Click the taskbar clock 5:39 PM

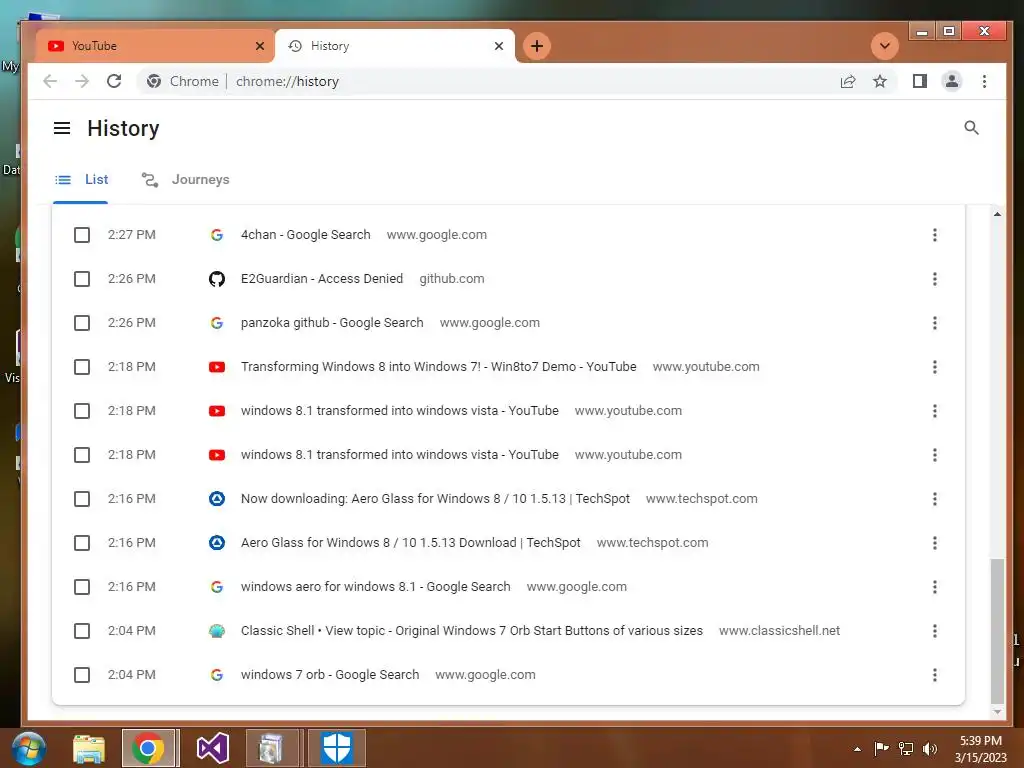[980, 741]
